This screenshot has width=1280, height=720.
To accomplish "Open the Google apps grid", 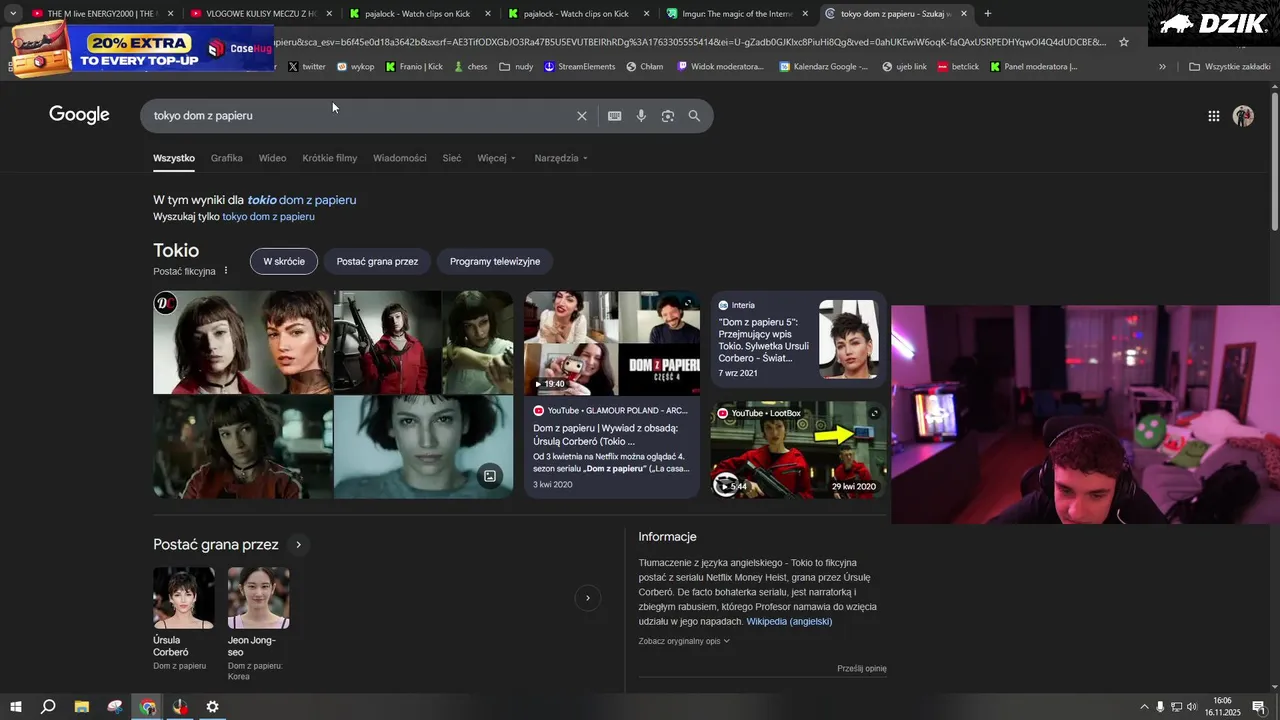I will point(1214,116).
